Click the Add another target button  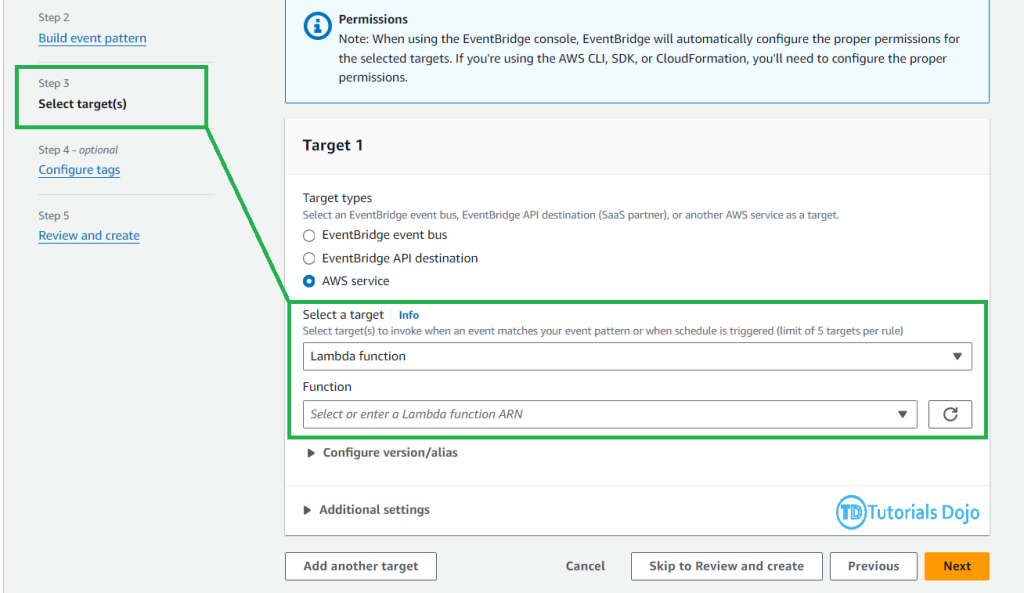coord(361,566)
